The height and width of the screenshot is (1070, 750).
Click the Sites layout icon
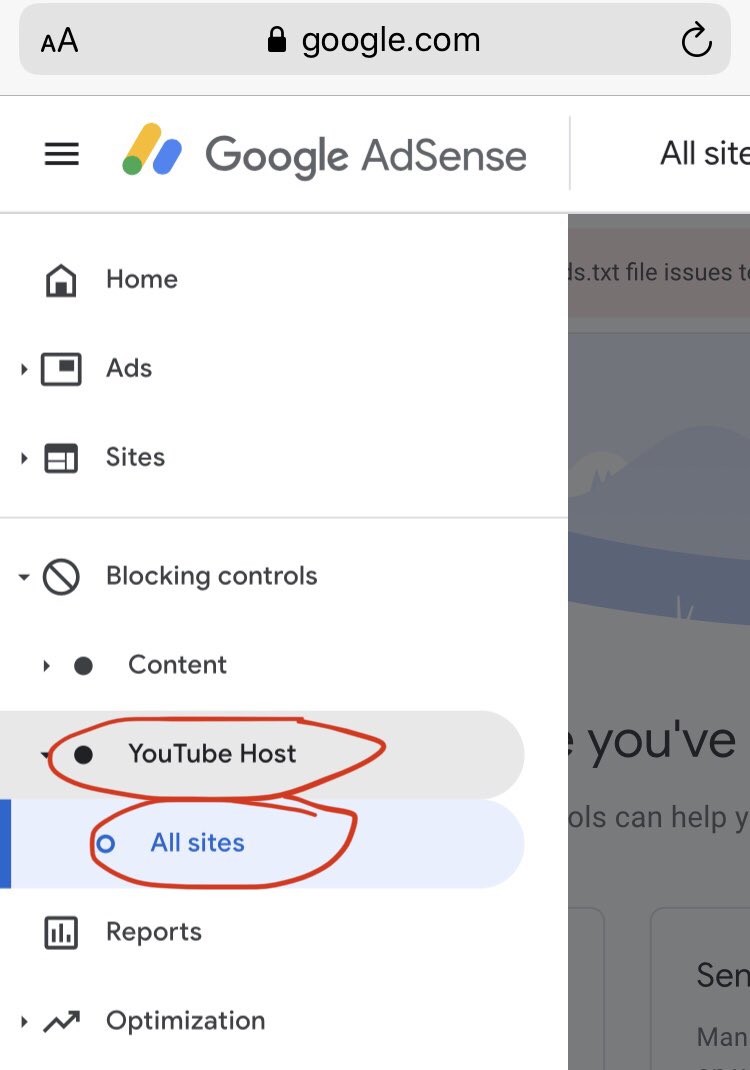(61, 458)
